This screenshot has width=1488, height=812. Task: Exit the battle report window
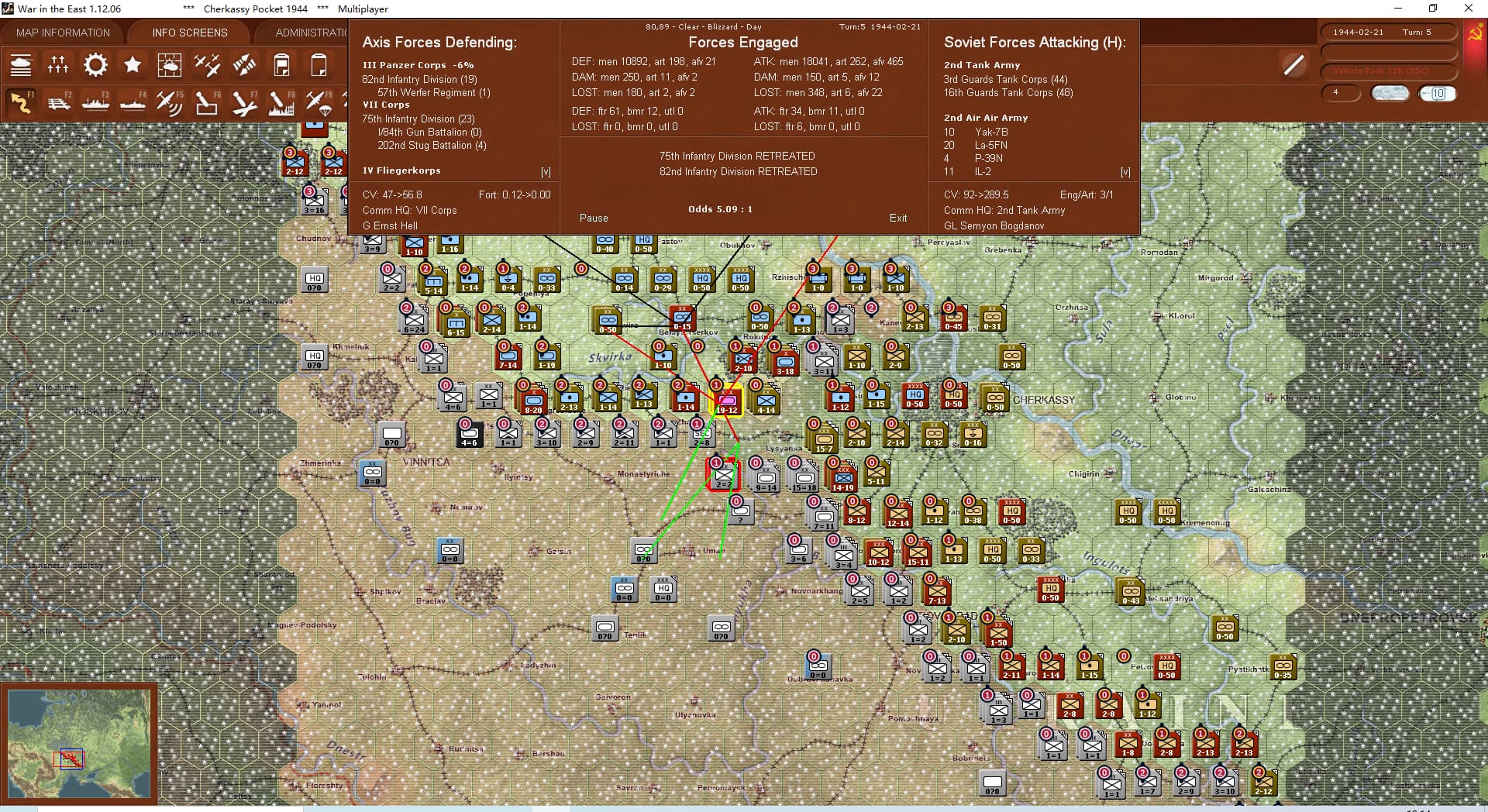tap(898, 218)
